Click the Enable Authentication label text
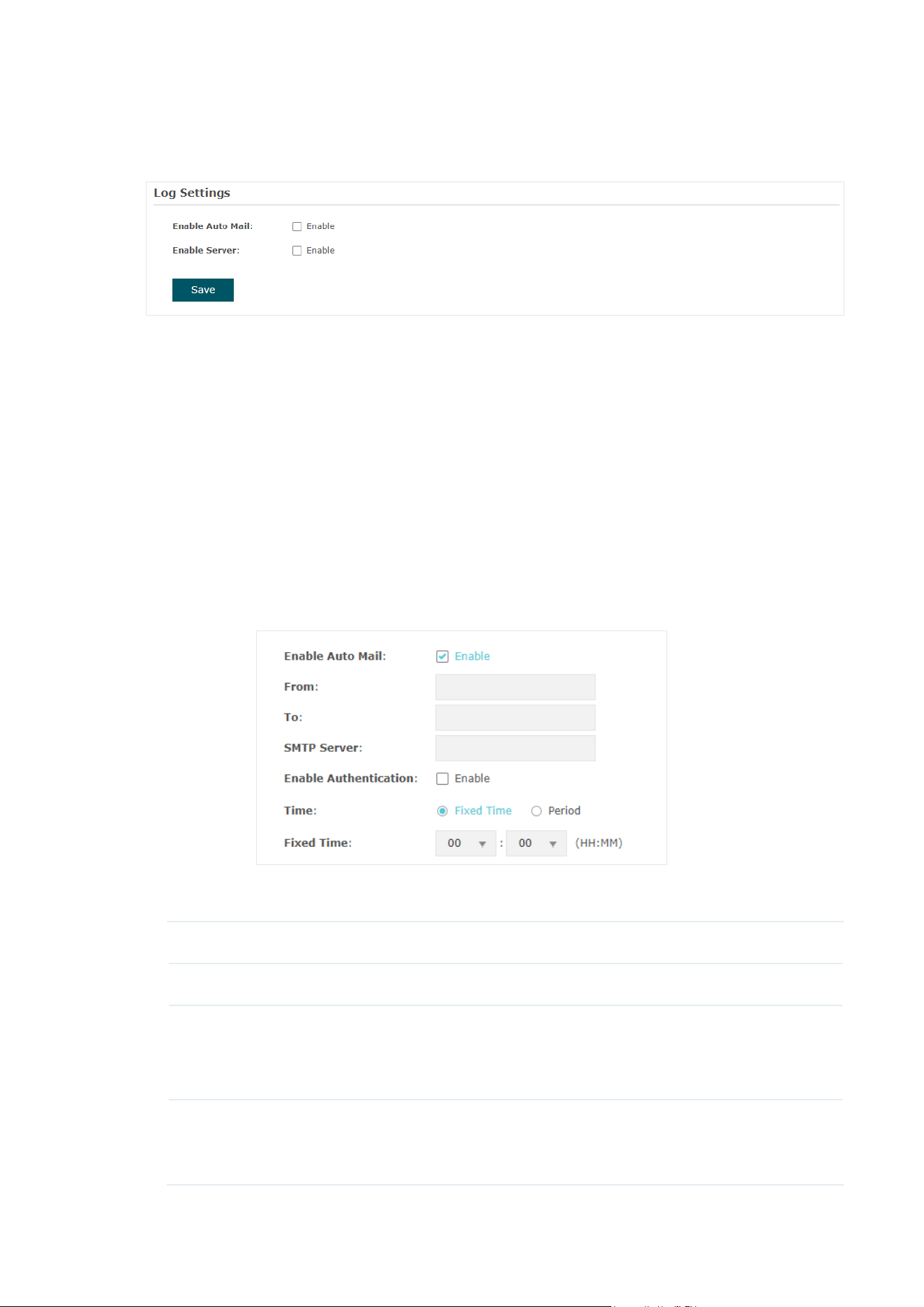The image size is (924, 1307). point(350,778)
